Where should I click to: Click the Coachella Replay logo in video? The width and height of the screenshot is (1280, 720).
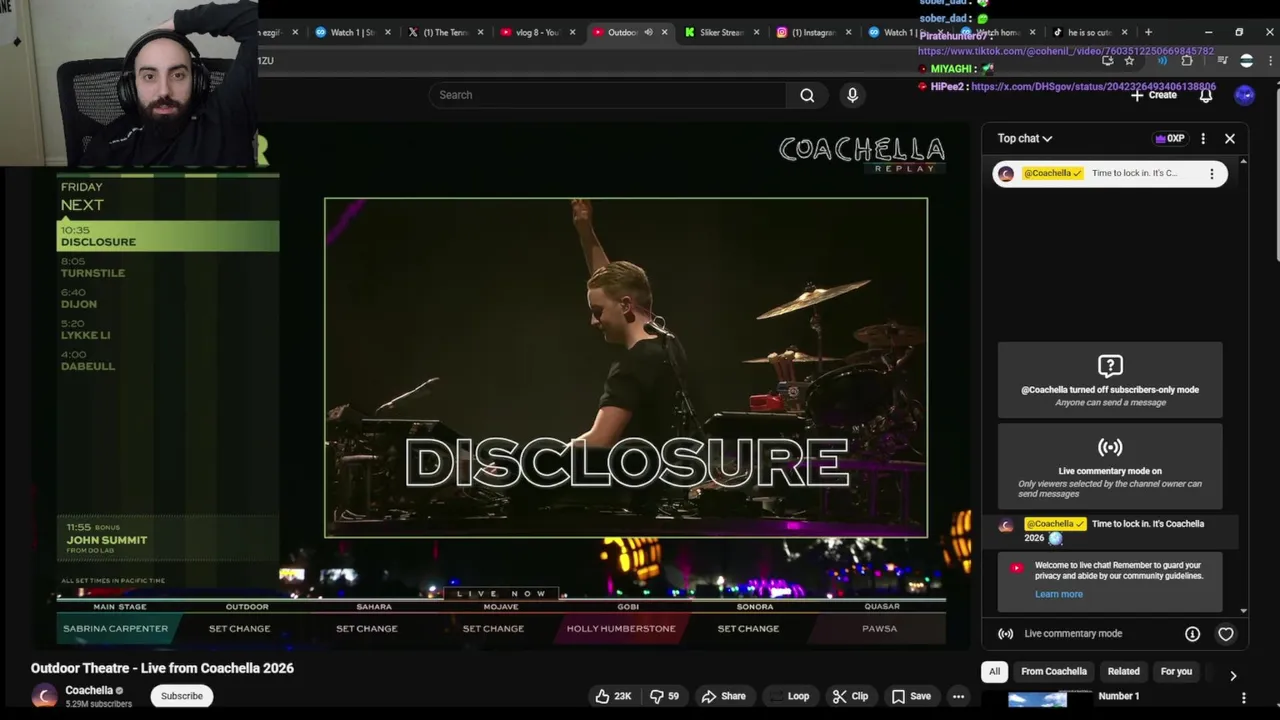[x=862, y=153]
